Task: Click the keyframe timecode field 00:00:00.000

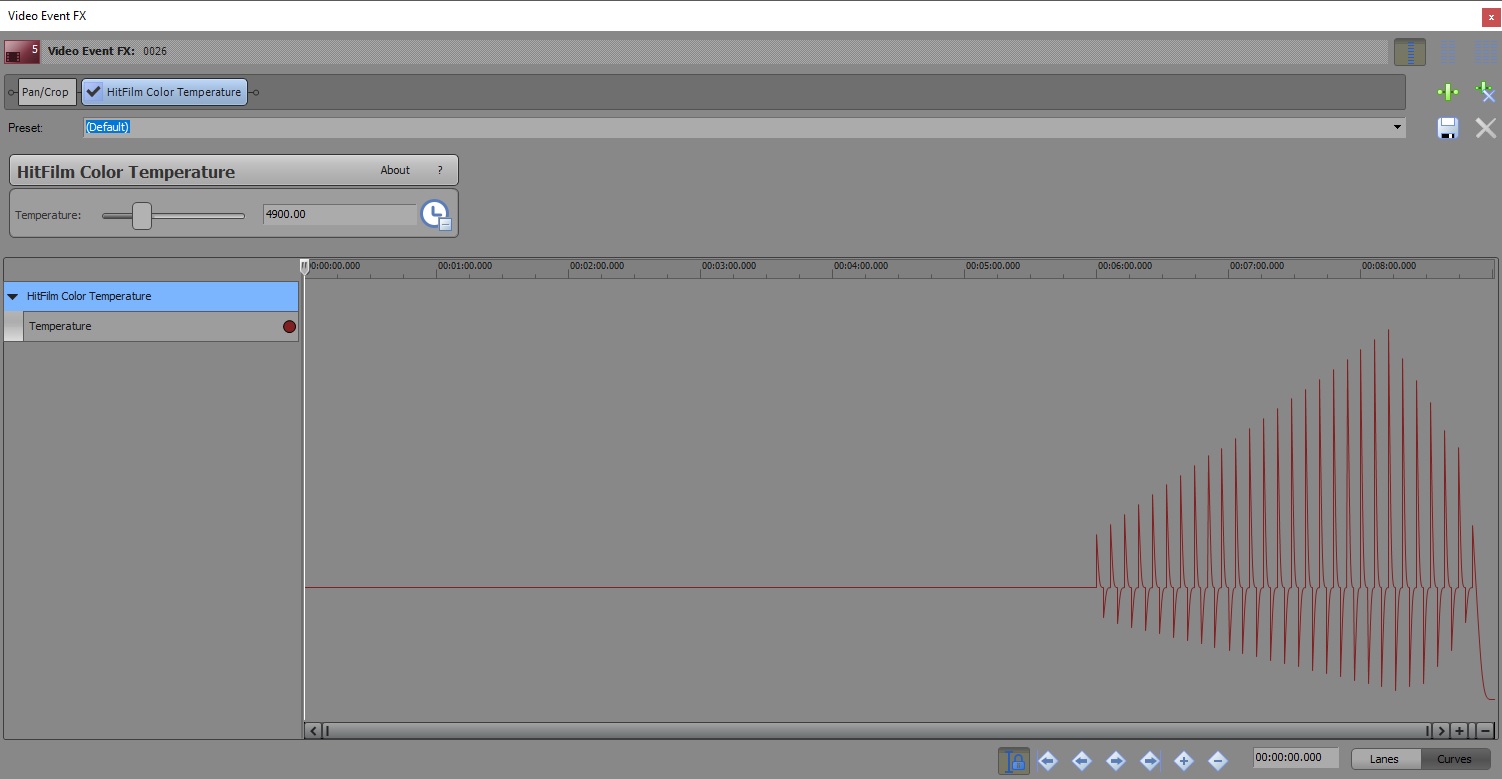Action: 1296,758
